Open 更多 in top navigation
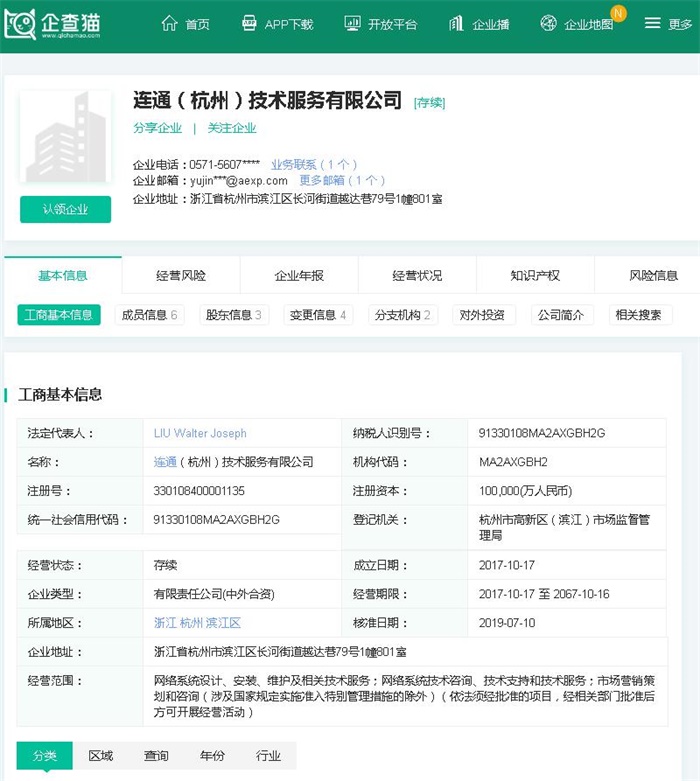The width and height of the screenshot is (700, 781). [x=680, y=24]
